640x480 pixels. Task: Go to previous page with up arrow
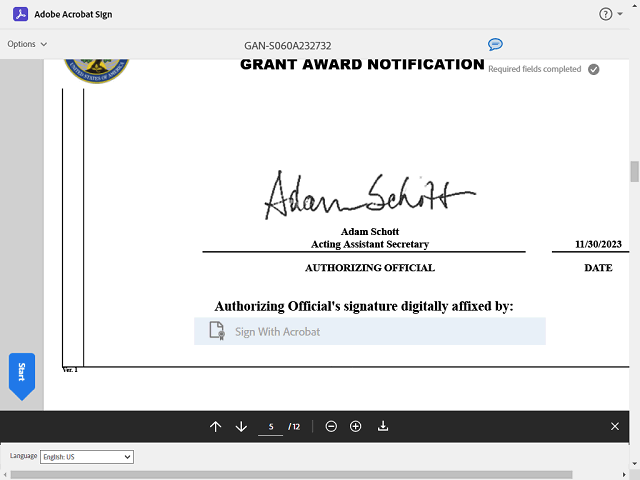[x=216, y=427]
